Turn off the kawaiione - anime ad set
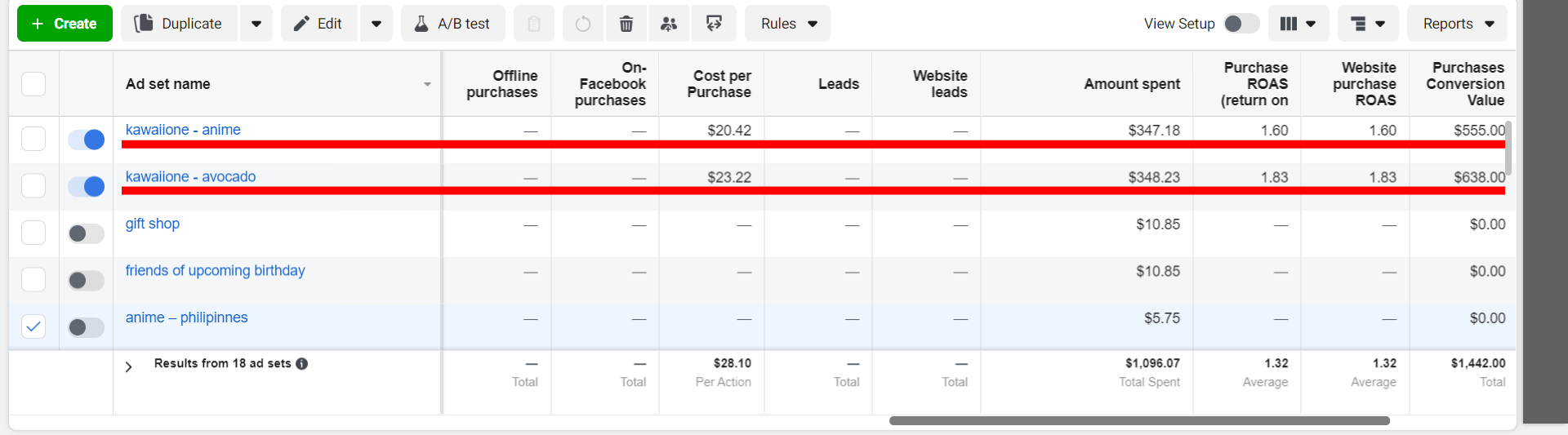This screenshot has width=1568, height=435. pos(87,140)
